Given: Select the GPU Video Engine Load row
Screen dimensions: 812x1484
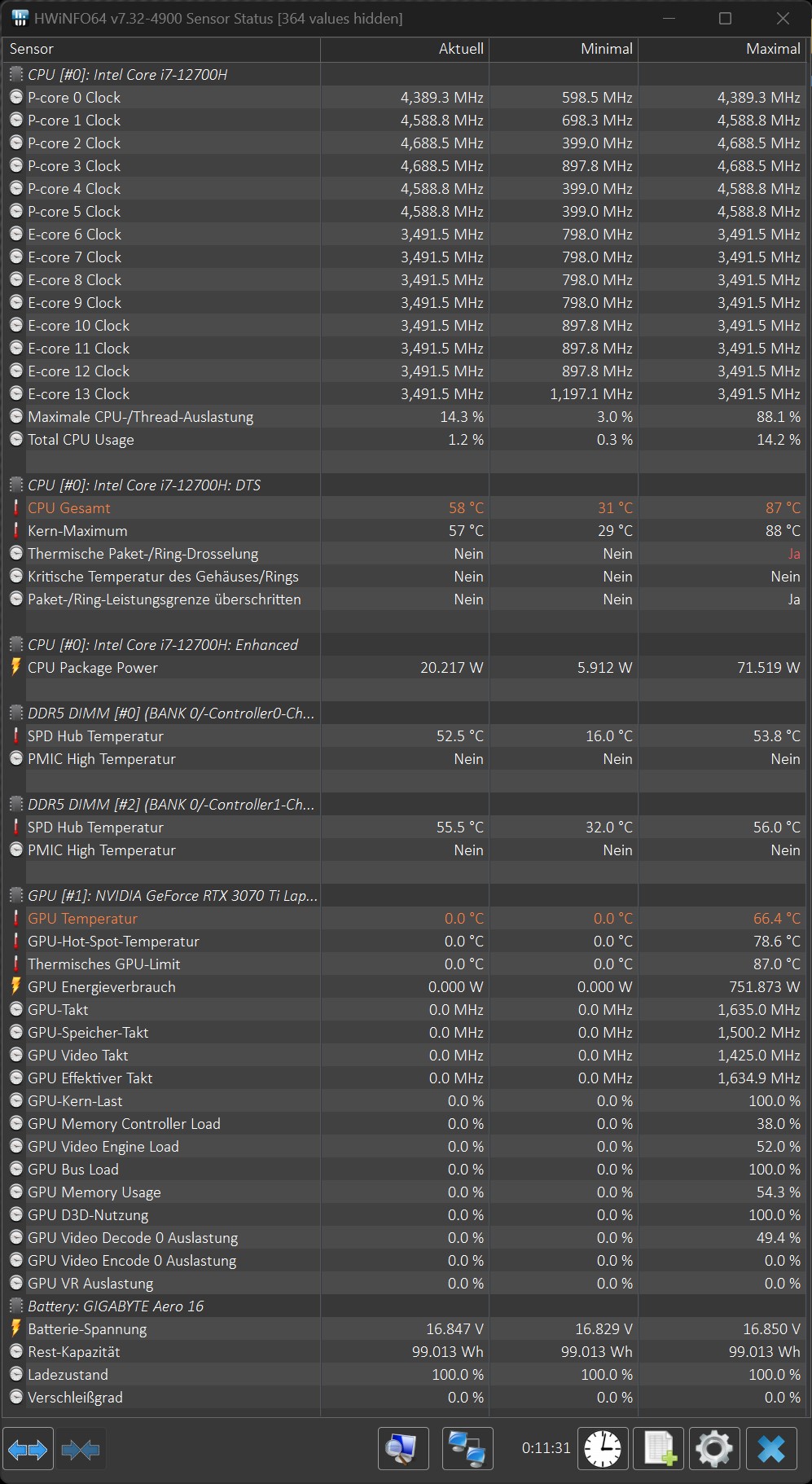Looking at the screenshot, I should 405,1146.
